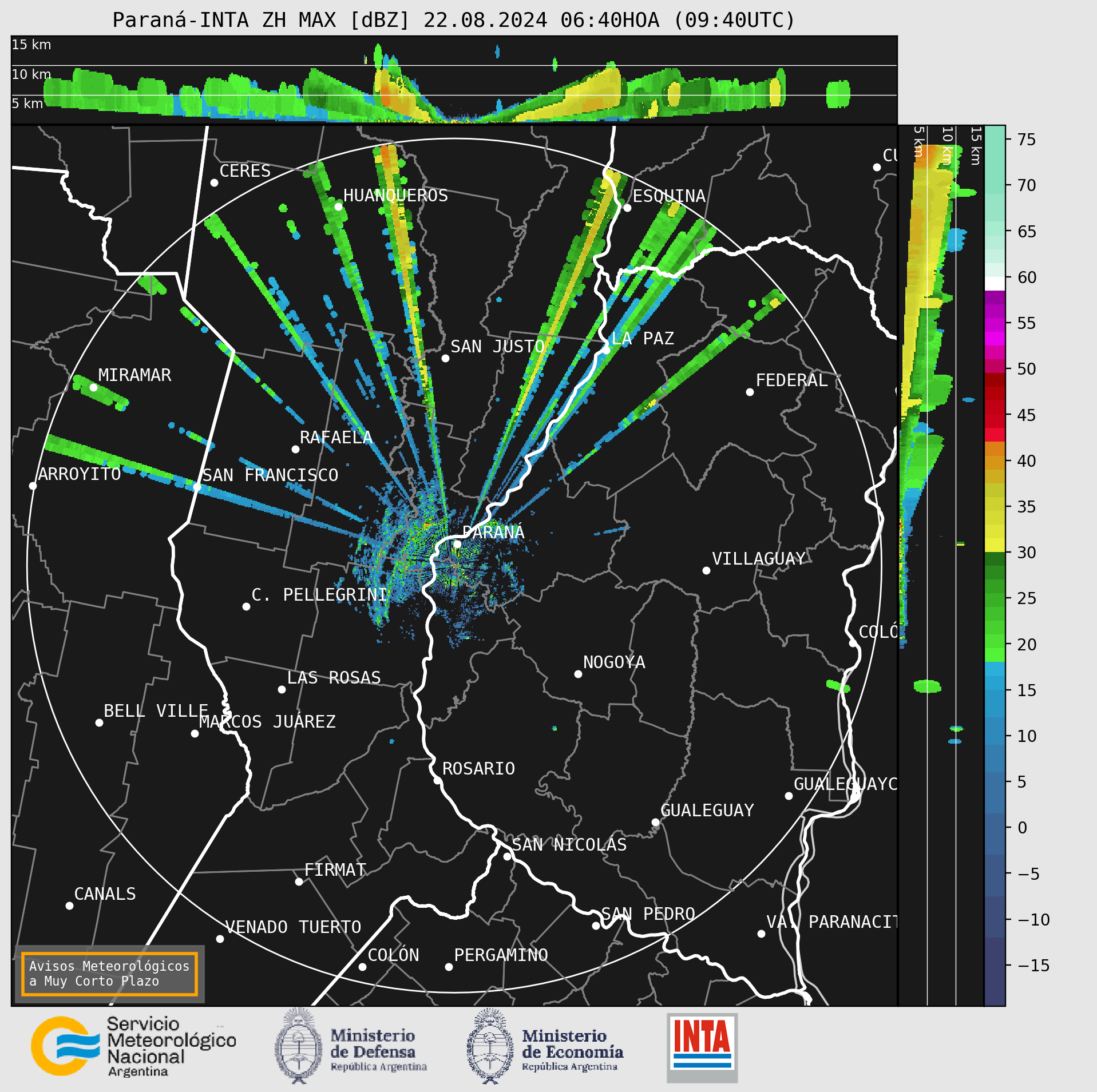Click the Avisos Meteorológicos a Muy Corto Plazo box
The height and width of the screenshot is (1092, 1097).
[109, 974]
